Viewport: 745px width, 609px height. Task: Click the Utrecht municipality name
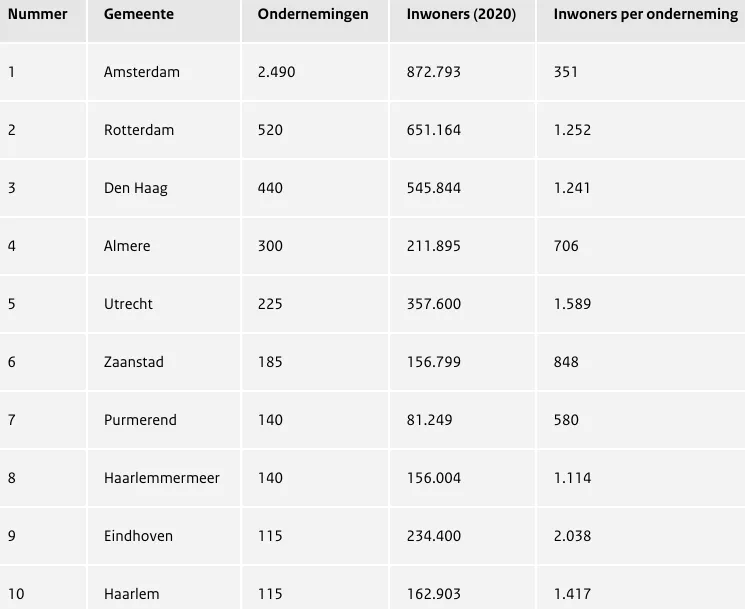click(x=128, y=304)
